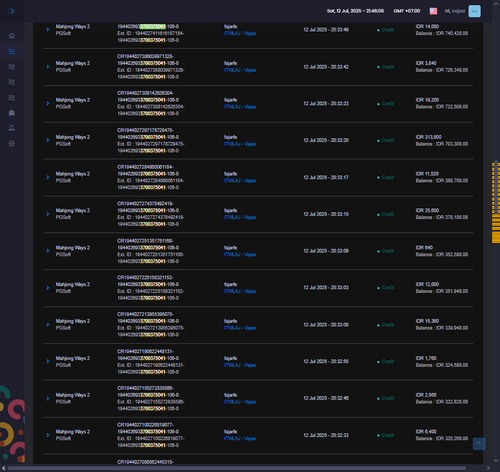Click the horizontal scrollbar thumb at bottom

237,468
